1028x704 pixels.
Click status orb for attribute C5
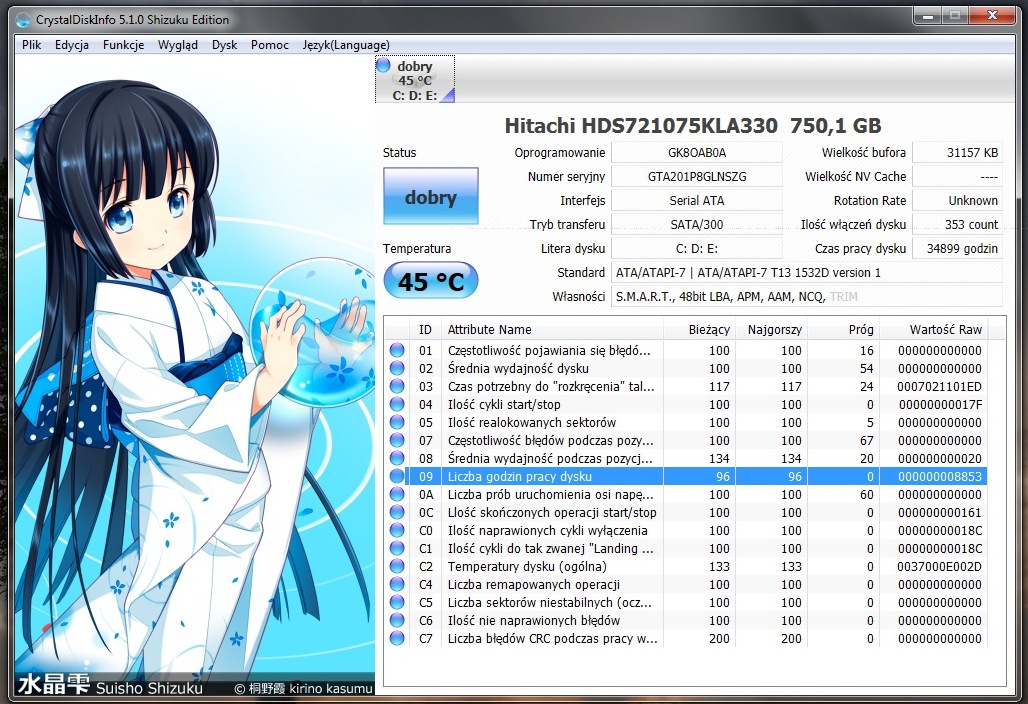pos(397,602)
